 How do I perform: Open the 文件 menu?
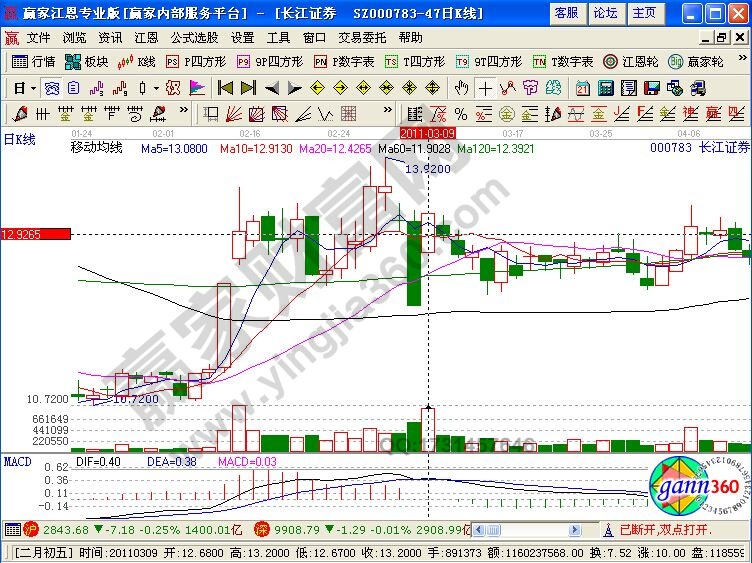coord(38,37)
